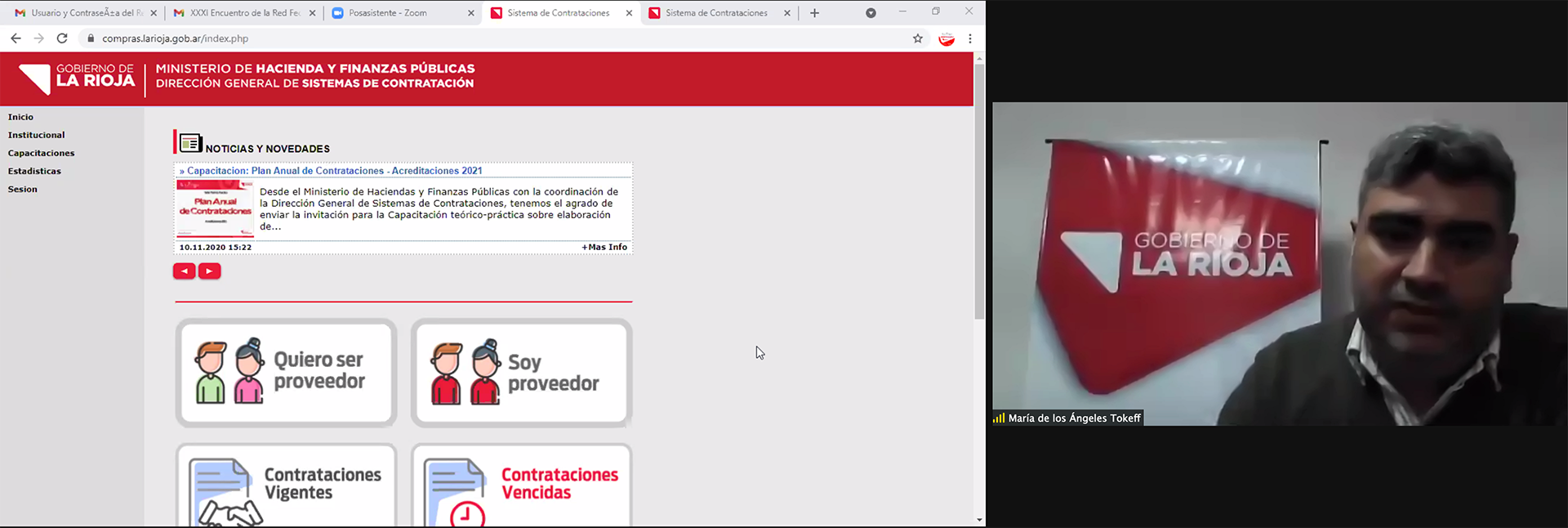
Task: Click the María de los Ángeles Tokeff name label
Action: tap(1074, 418)
